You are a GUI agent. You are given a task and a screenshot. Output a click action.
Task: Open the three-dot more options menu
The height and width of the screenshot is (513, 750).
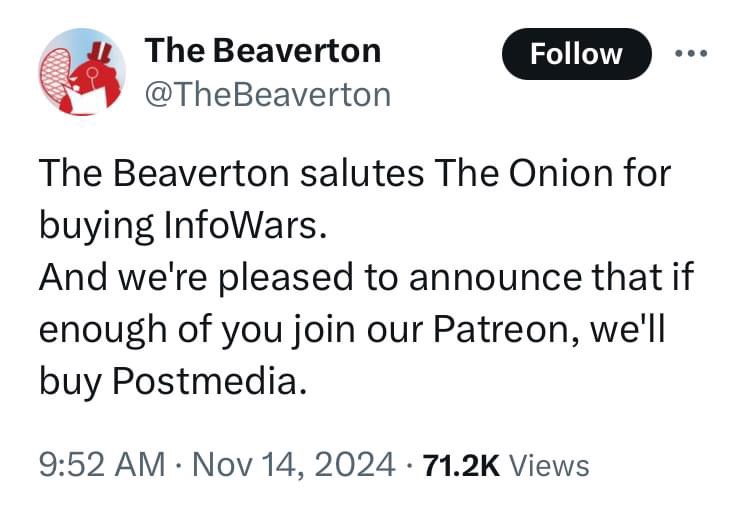pyautogui.click(x=691, y=54)
